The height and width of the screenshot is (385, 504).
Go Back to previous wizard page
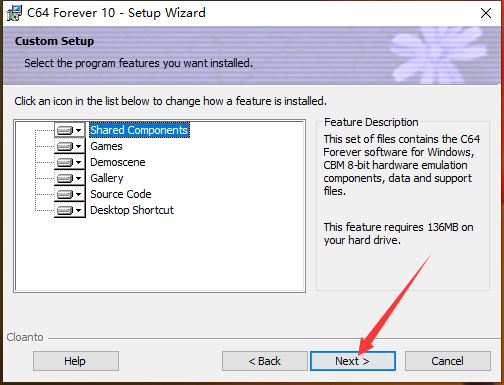tap(265, 361)
